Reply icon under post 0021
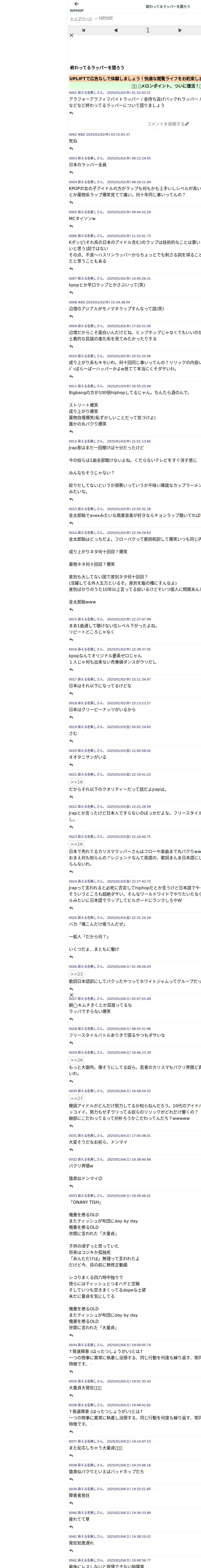 coord(71,797)
